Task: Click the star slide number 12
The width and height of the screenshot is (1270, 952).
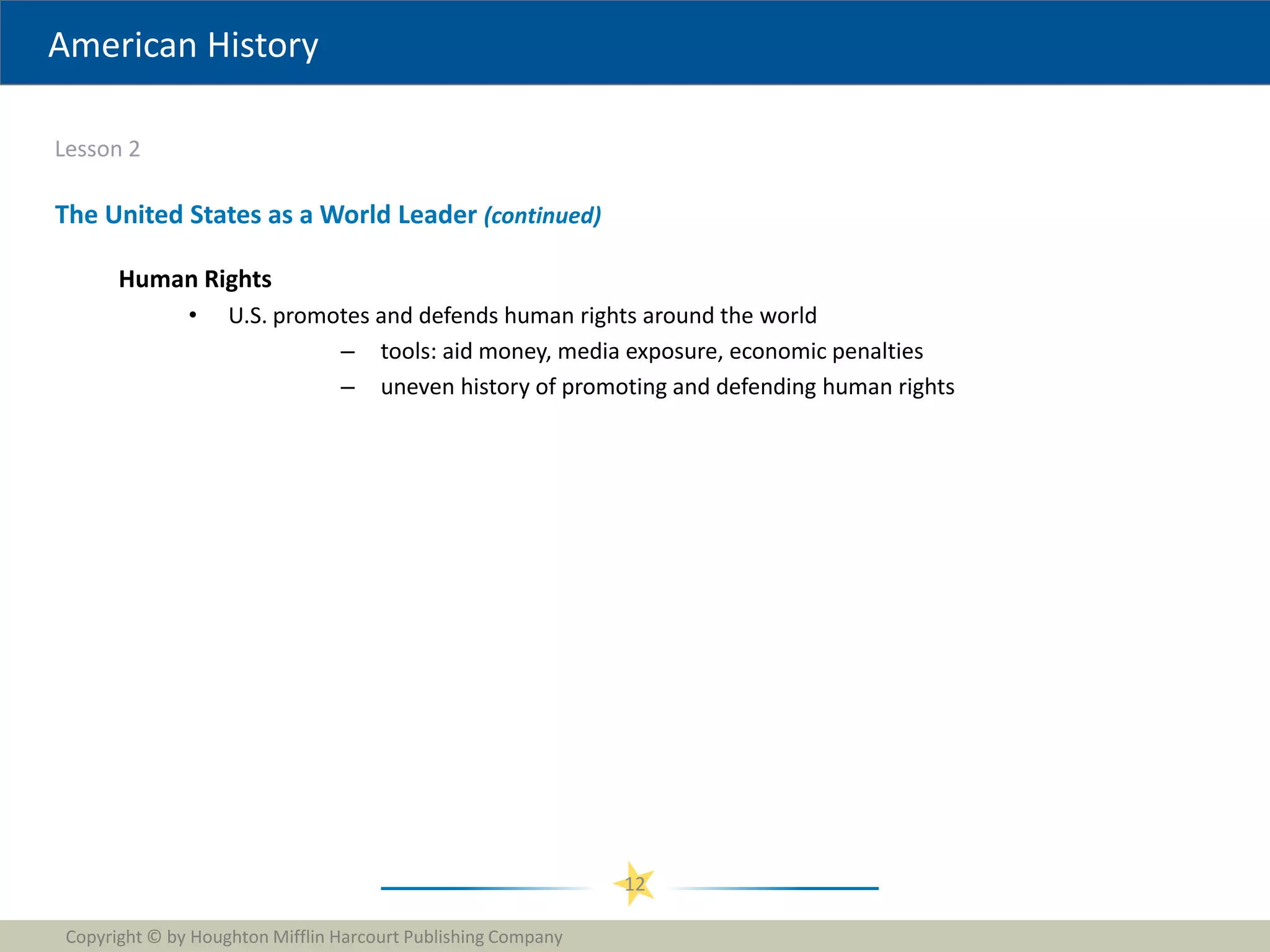Action: 634,884
